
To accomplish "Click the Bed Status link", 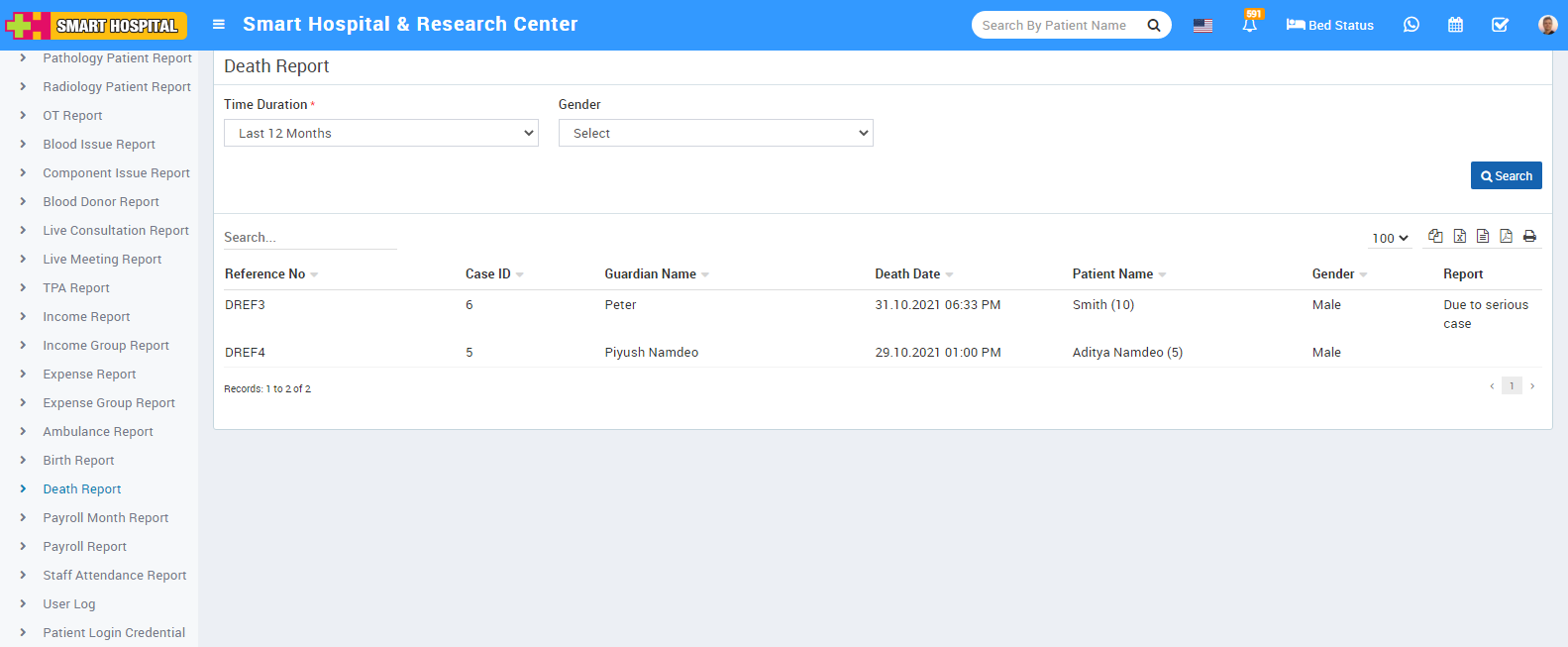I will (x=1329, y=25).
